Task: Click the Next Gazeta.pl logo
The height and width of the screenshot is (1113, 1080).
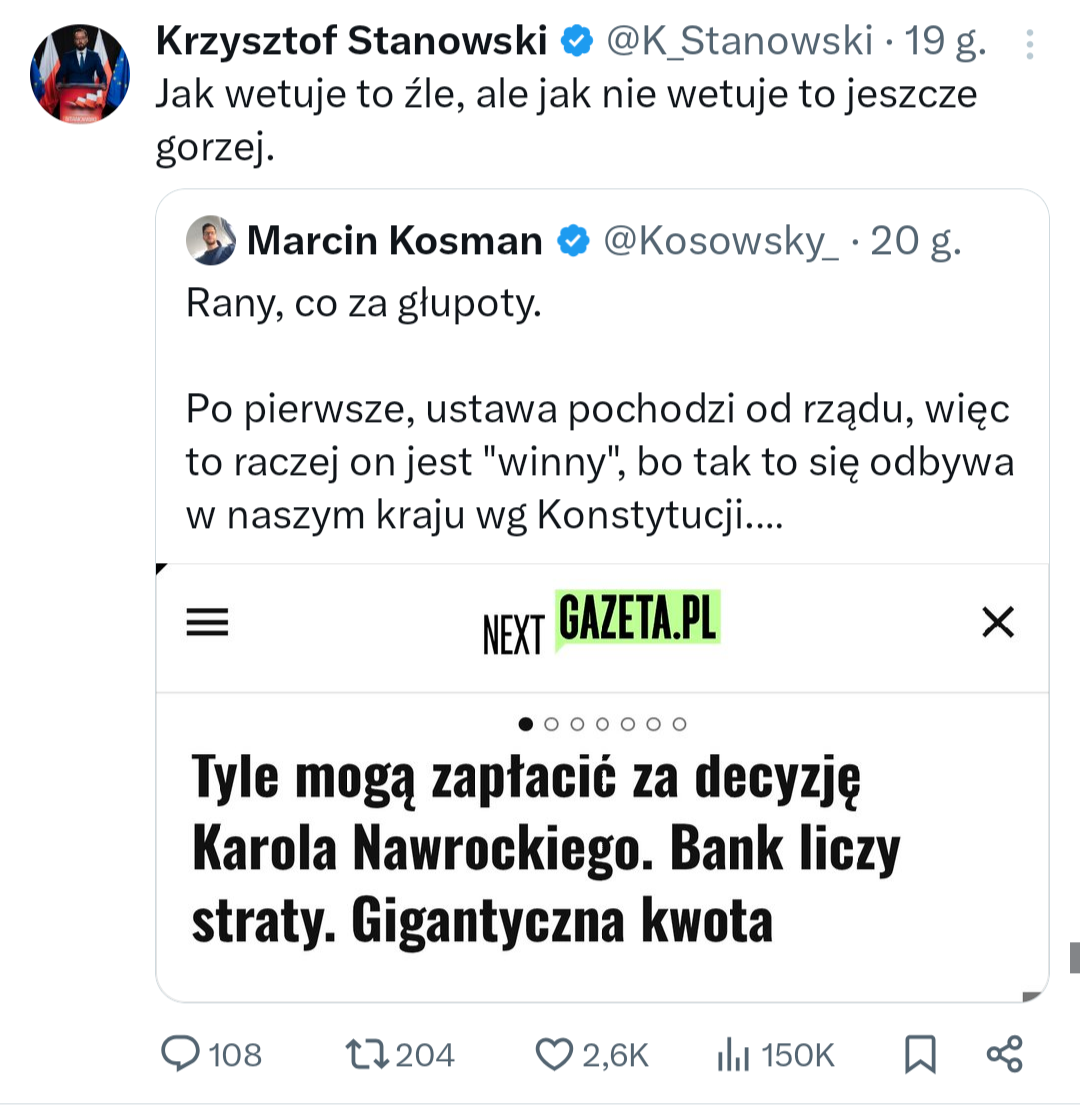Action: (x=601, y=623)
